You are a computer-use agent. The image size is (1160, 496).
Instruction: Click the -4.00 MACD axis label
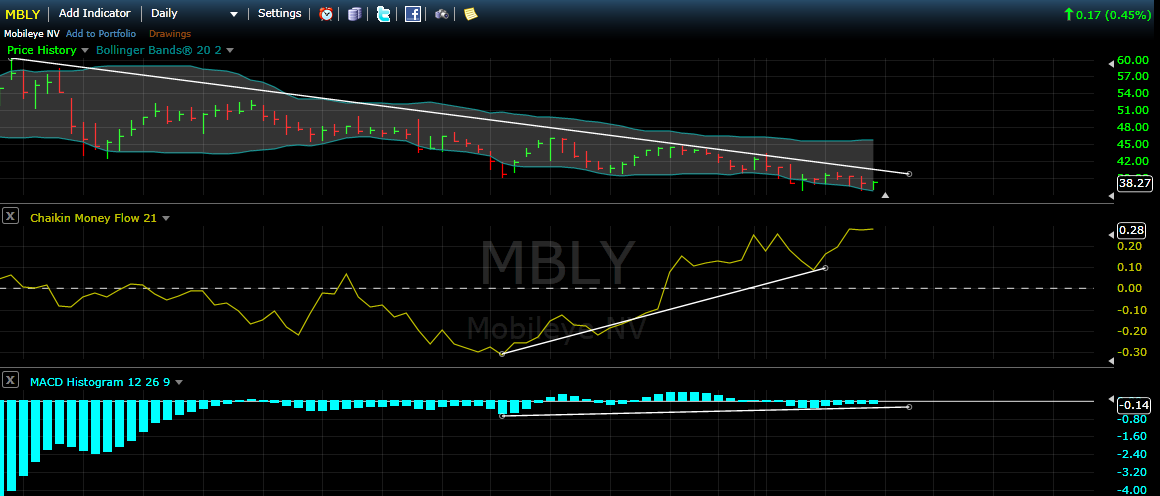click(1133, 490)
